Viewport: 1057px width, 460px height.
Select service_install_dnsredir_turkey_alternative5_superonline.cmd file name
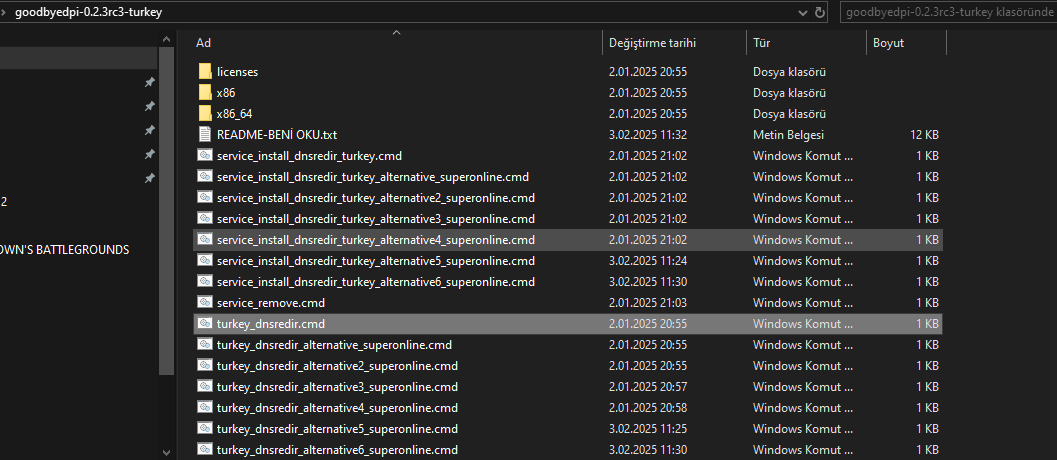(376, 260)
